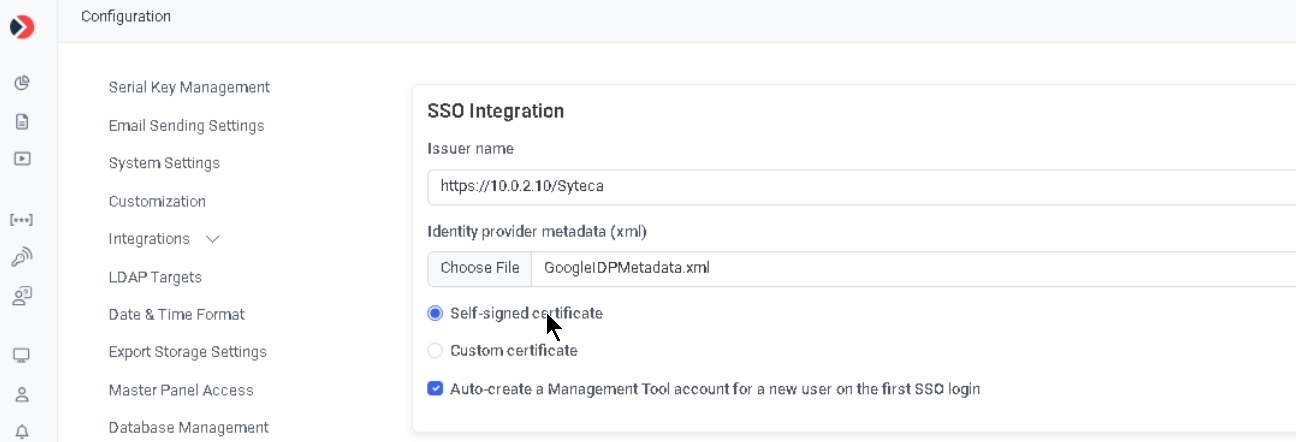Open the user person icon in sidebar
1296x442 pixels.
pyautogui.click(x=22, y=394)
